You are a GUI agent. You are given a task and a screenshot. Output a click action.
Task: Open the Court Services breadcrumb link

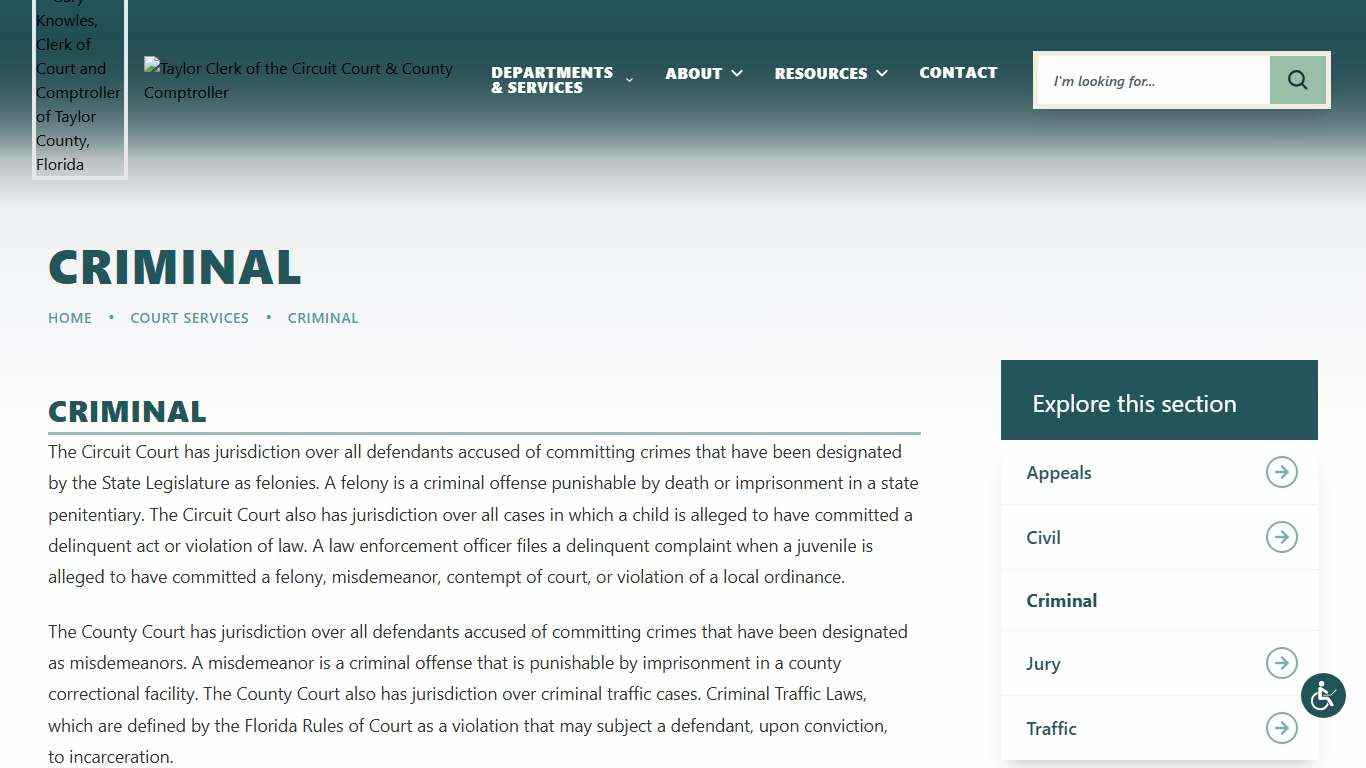point(189,318)
